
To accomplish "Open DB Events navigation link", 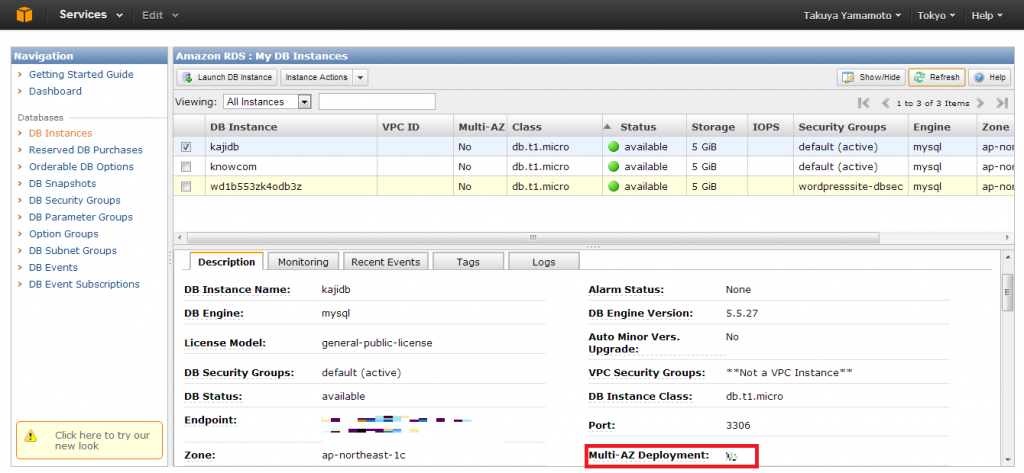I will coord(53,267).
